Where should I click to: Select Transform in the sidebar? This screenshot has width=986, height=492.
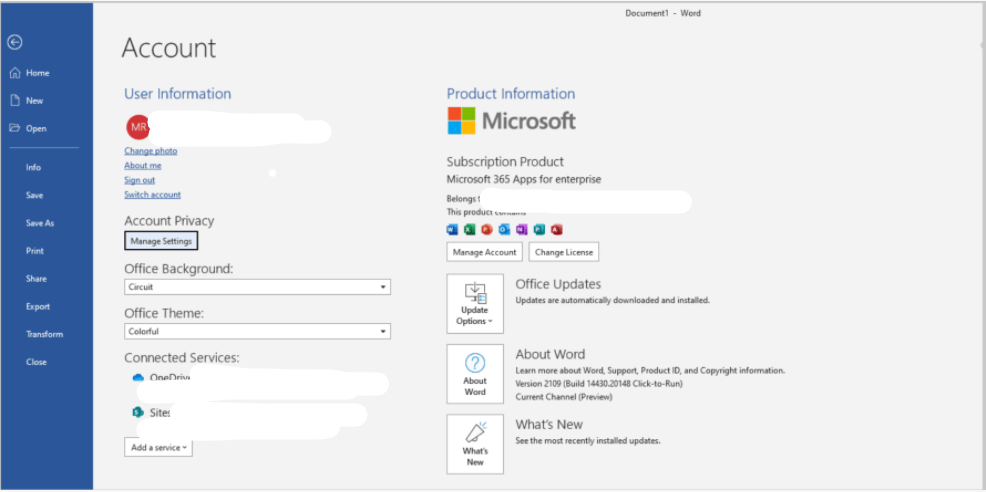click(47, 334)
